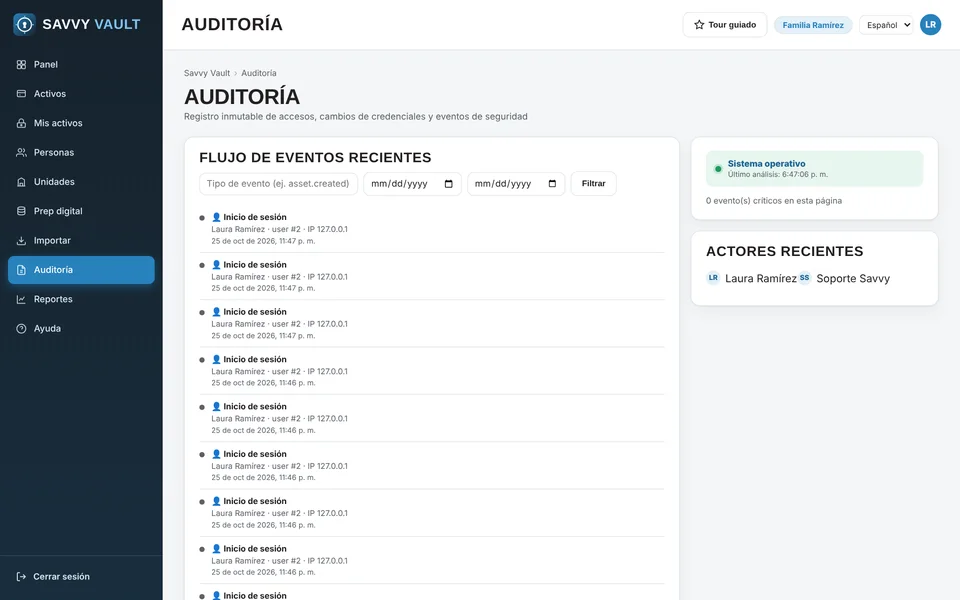Click the second mm/dd/yyyy date field
This screenshot has width=960, height=600.
click(x=516, y=184)
